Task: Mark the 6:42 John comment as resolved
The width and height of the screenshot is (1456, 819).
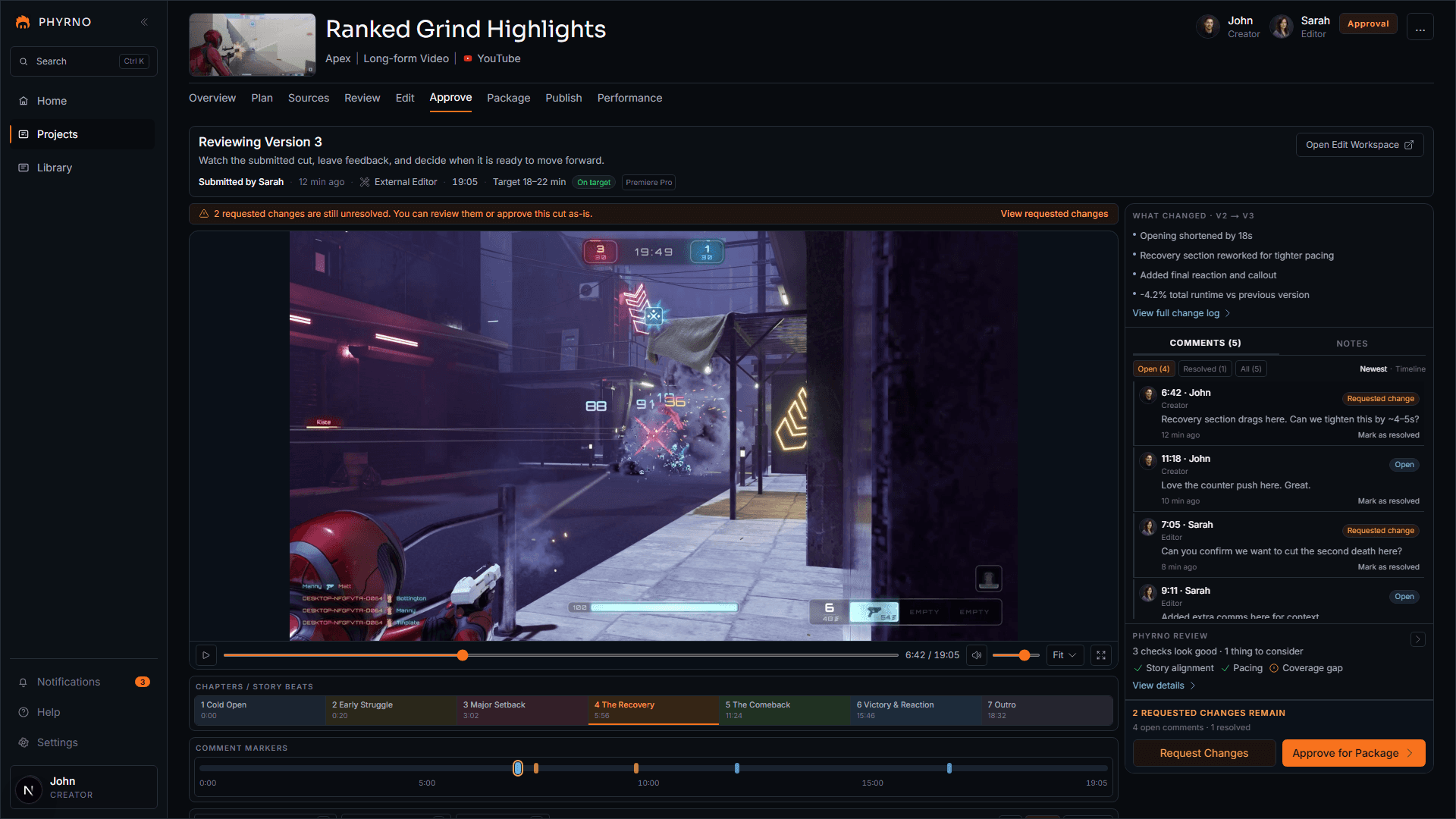Action: 1388,435
